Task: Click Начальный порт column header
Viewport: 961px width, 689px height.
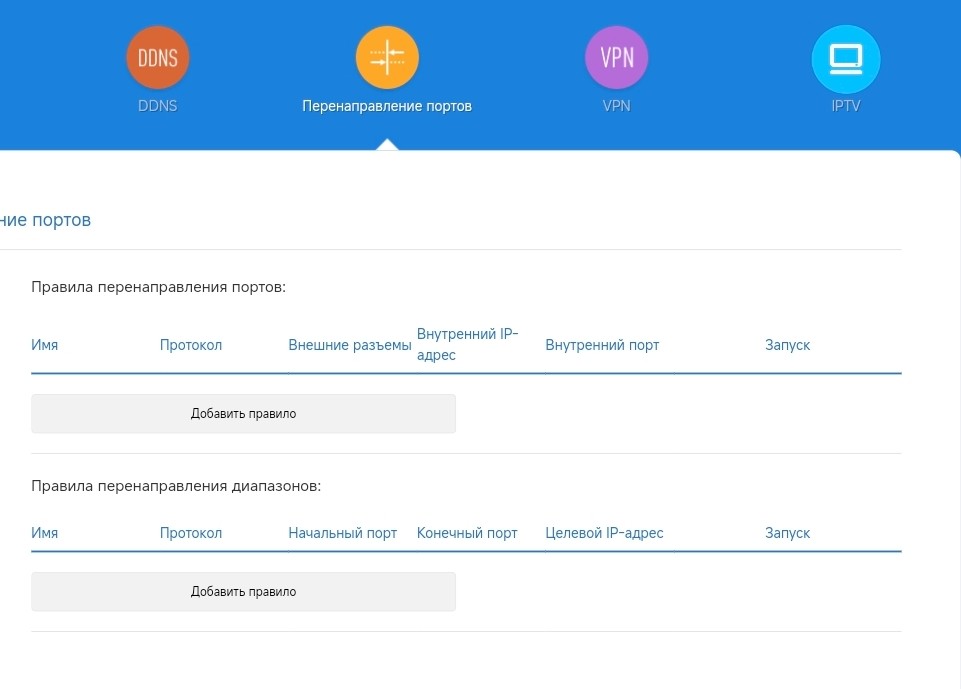Action: 343,533
